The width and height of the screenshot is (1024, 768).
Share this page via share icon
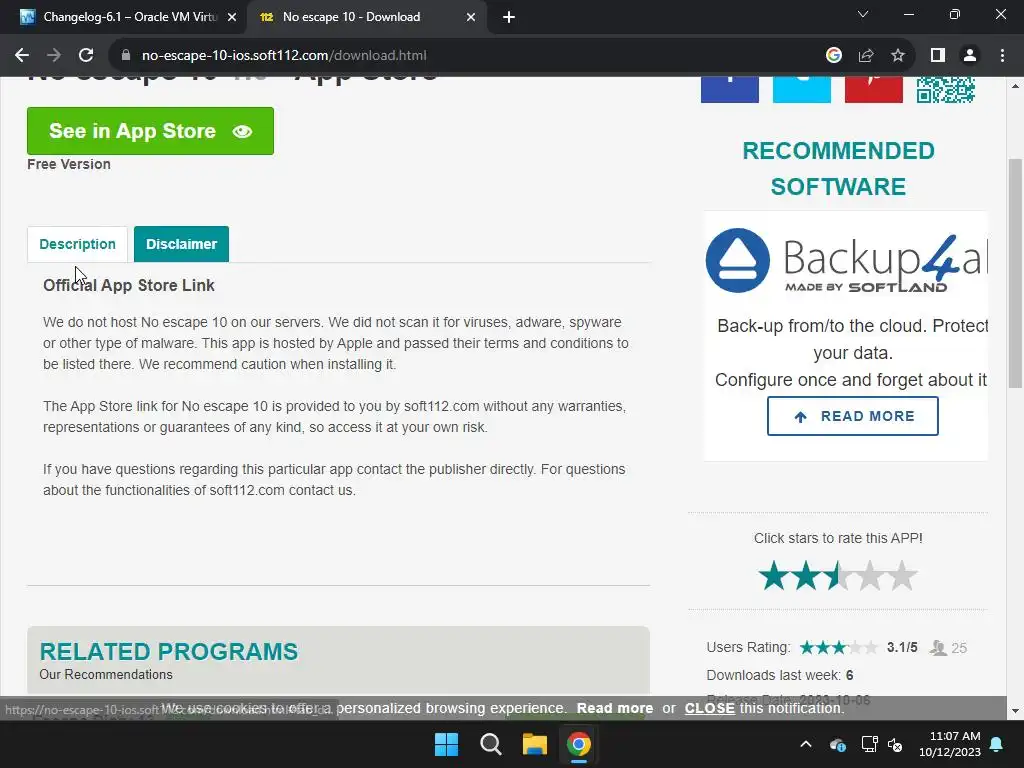(x=866, y=56)
